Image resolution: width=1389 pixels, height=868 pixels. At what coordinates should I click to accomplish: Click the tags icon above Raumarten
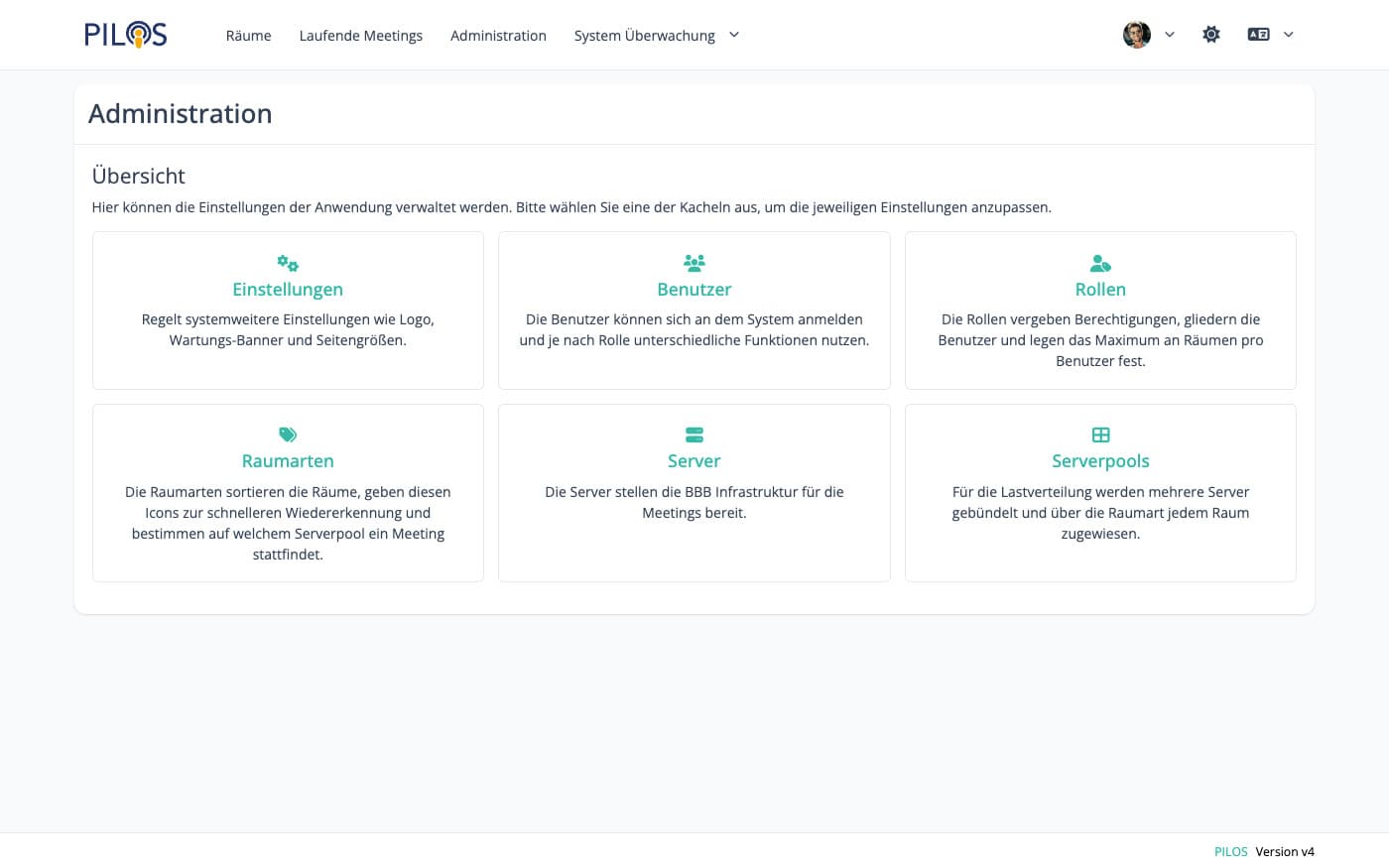click(288, 434)
